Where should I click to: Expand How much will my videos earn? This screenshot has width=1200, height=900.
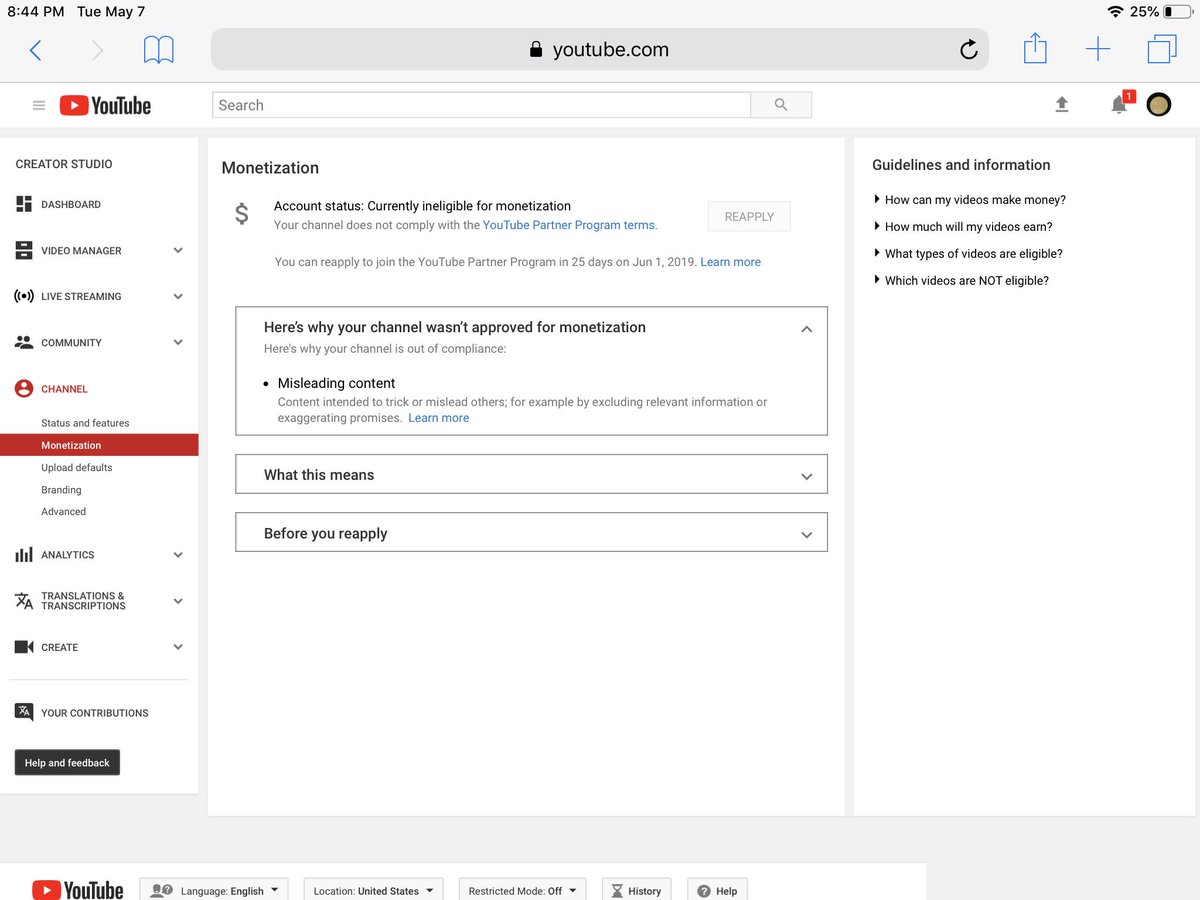[962, 227]
